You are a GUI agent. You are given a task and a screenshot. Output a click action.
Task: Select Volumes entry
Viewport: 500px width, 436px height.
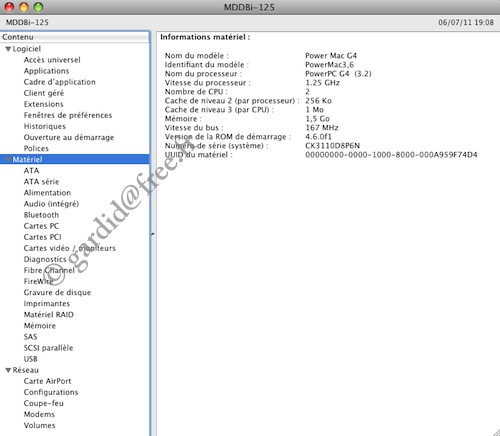pos(39,425)
